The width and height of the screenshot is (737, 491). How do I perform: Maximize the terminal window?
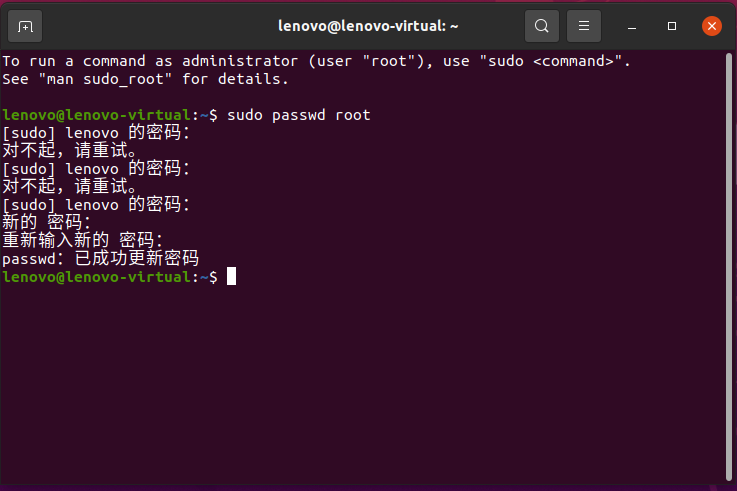click(672, 26)
